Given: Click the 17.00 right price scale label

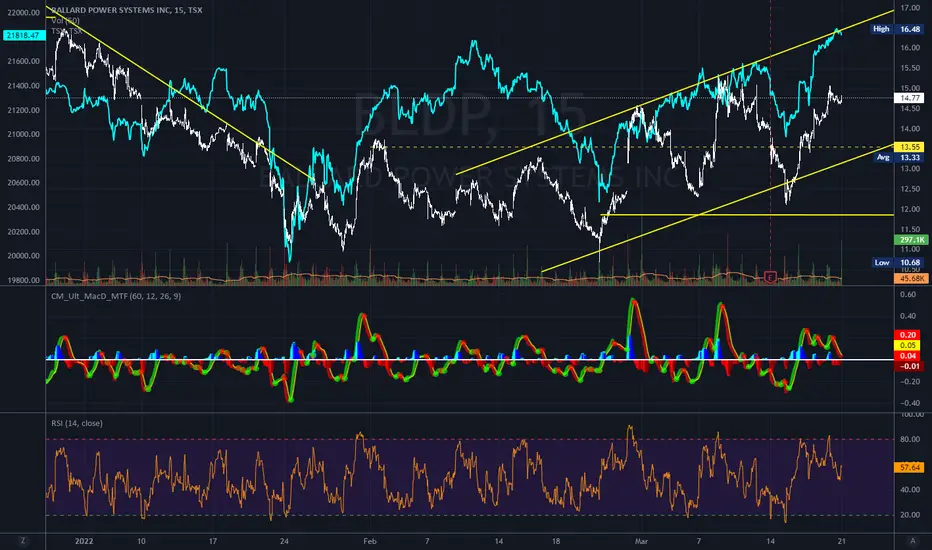Looking at the screenshot, I should click(910, 8).
